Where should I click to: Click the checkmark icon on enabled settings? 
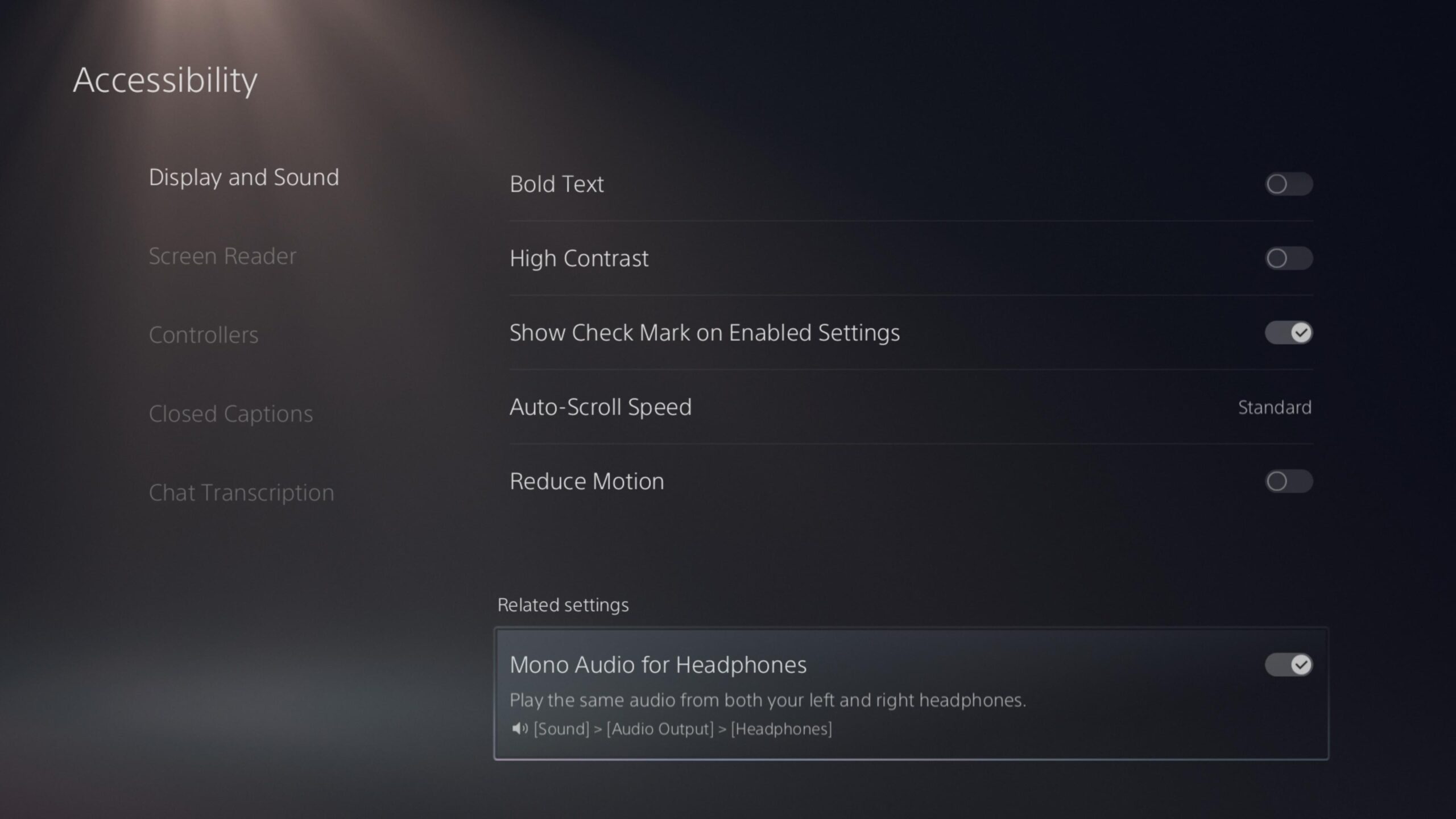[1299, 332]
